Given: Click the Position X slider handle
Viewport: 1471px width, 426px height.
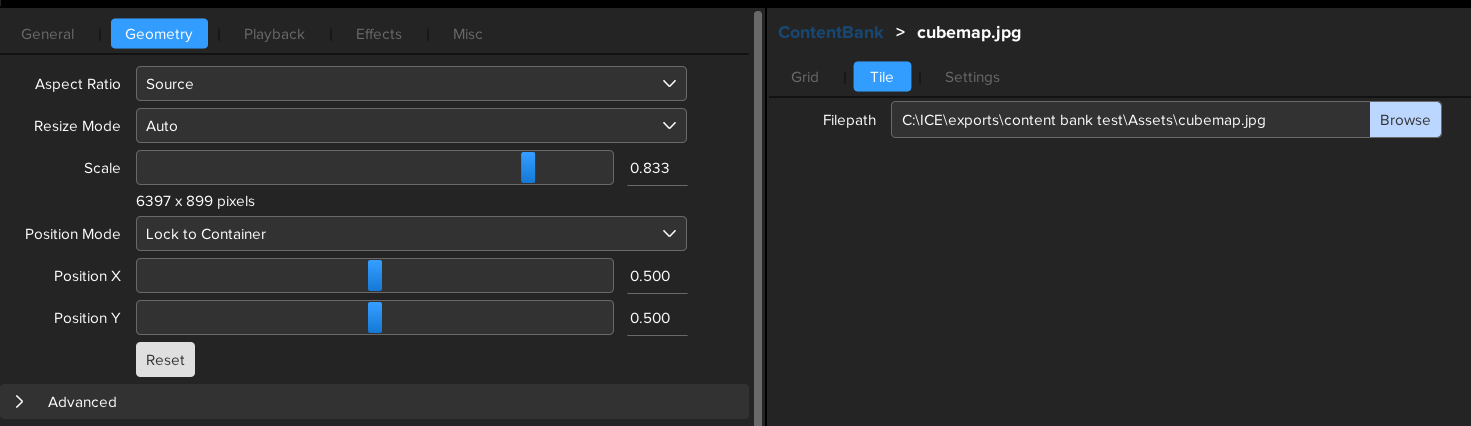Looking at the screenshot, I should pyautogui.click(x=375, y=276).
